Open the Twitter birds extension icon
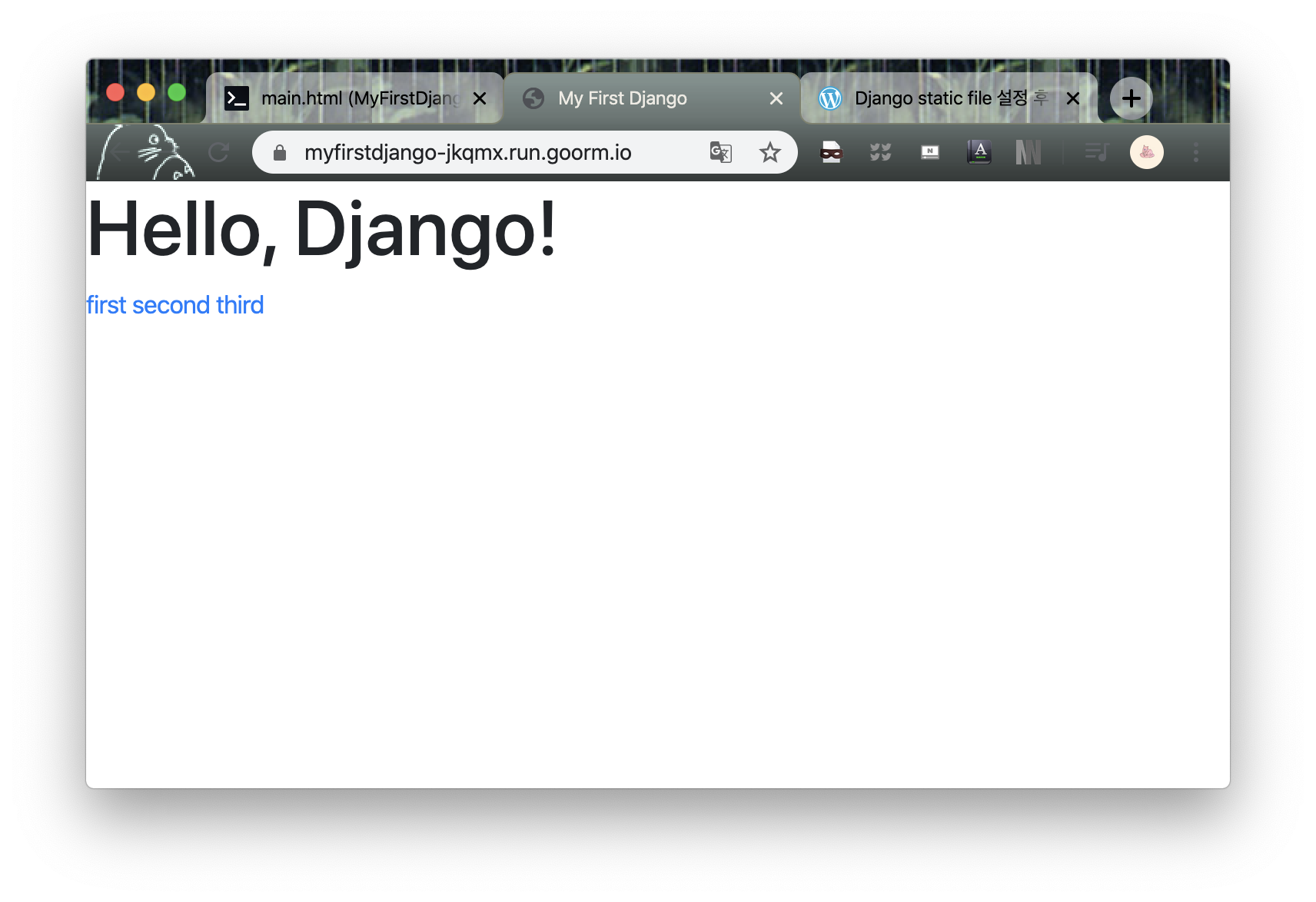 880,152
